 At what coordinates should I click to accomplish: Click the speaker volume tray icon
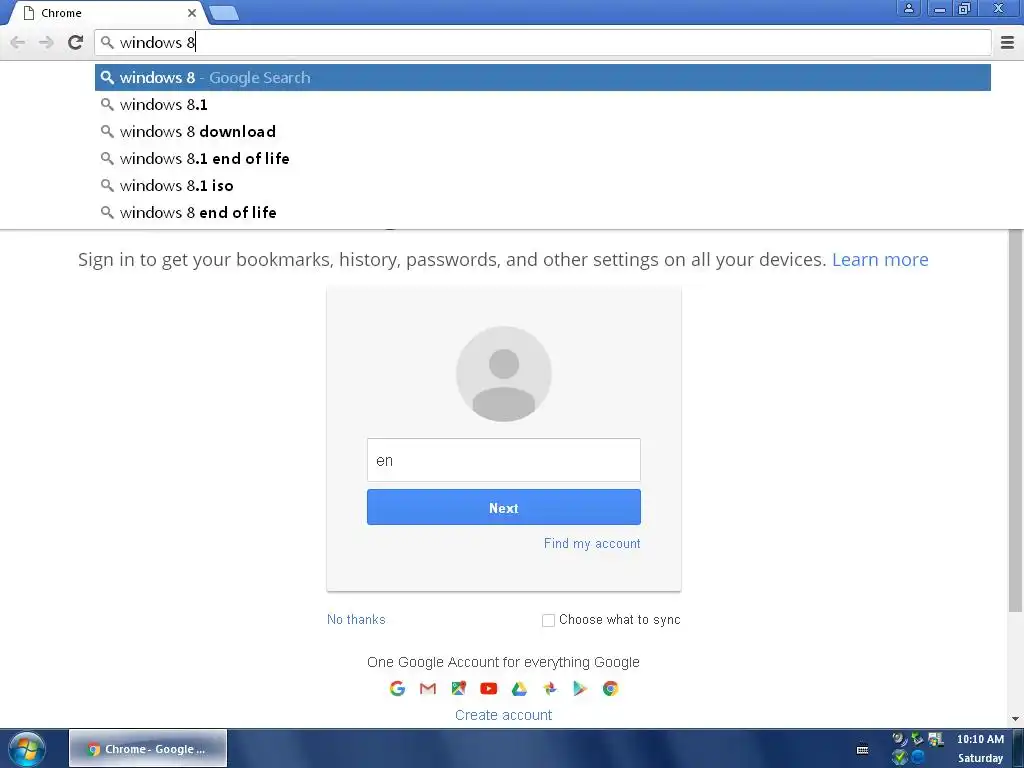[x=900, y=739]
